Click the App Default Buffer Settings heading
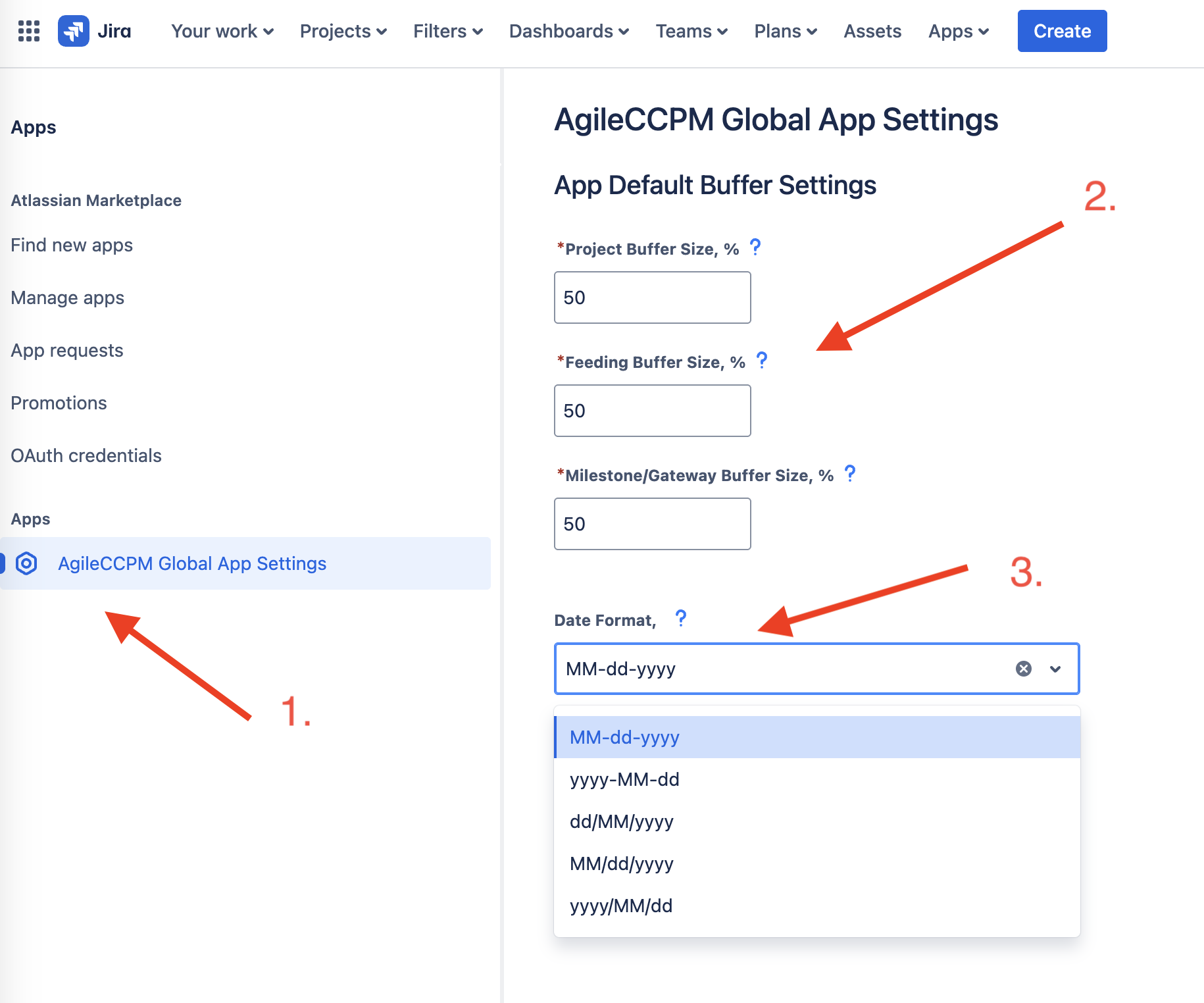The width and height of the screenshot is (1204, 1003). tap(715, 185)
